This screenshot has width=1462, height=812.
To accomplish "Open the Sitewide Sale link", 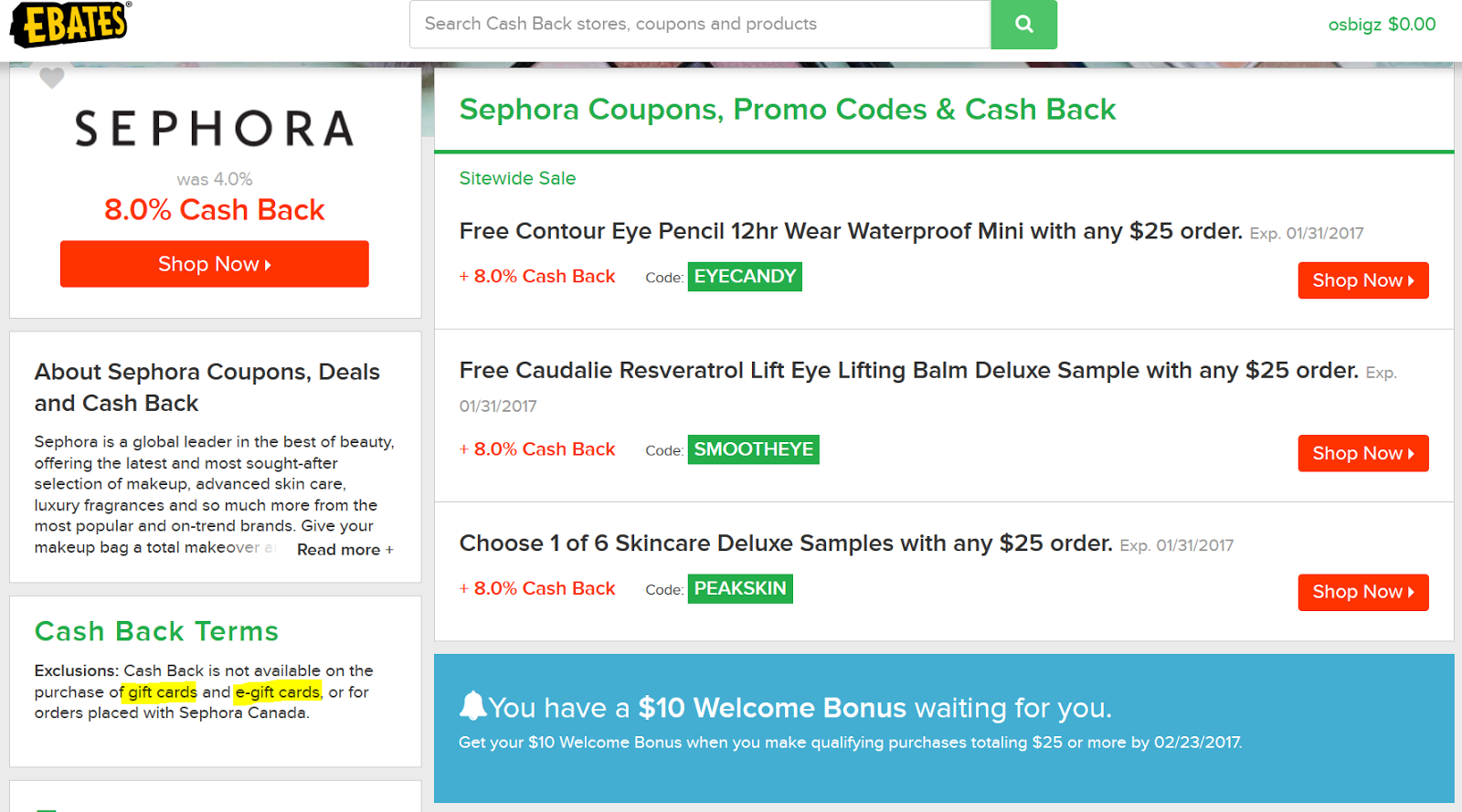I will (x=517, y=178).
